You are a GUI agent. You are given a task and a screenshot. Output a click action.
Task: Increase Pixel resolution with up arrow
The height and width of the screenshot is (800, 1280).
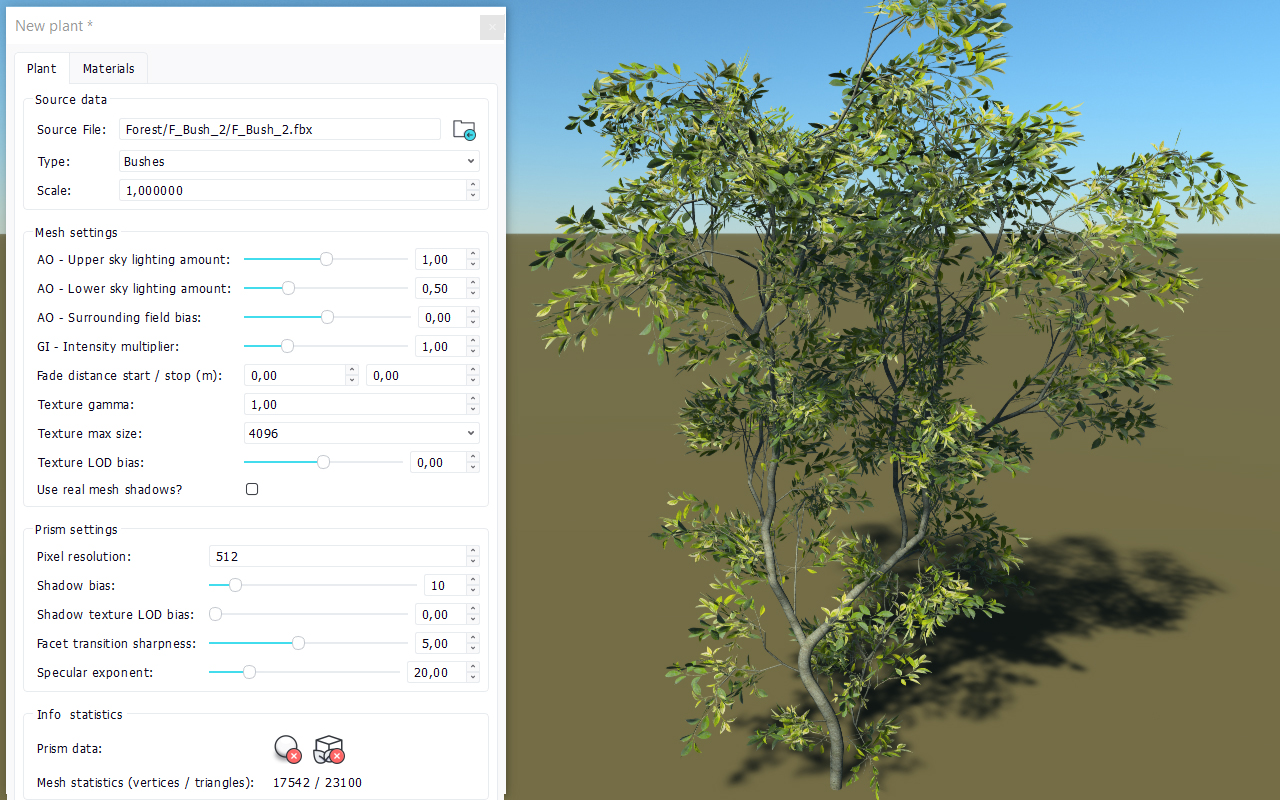click(x=473, y=551)
